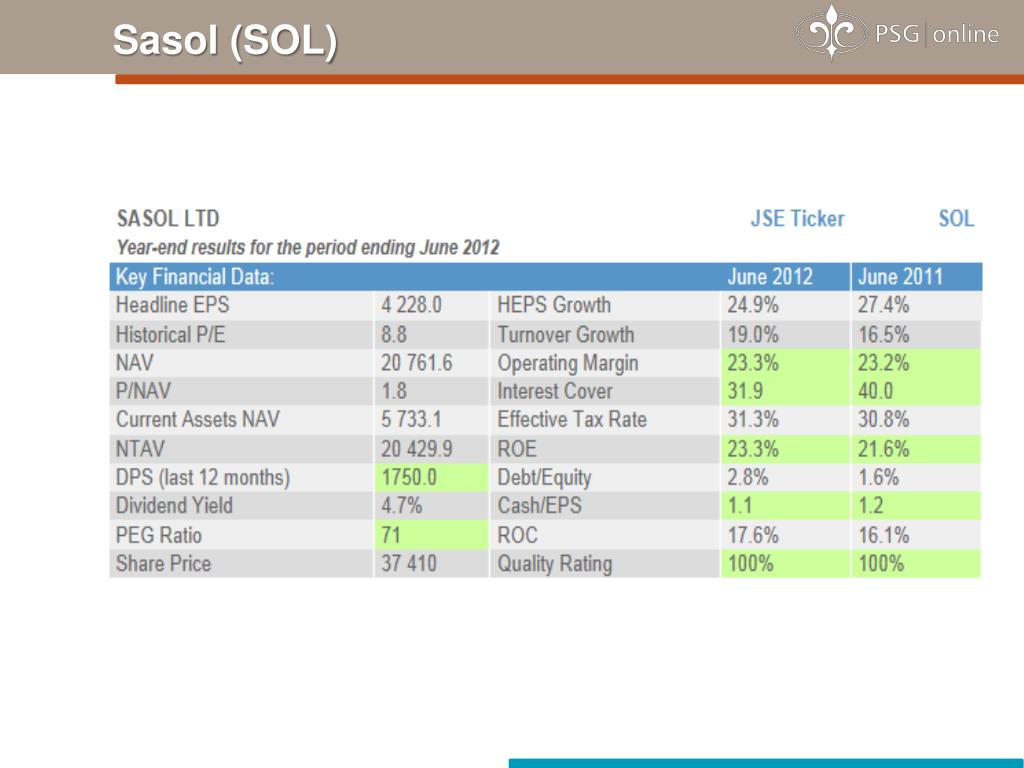Click the 'Share Price' label

coord(163,564)
